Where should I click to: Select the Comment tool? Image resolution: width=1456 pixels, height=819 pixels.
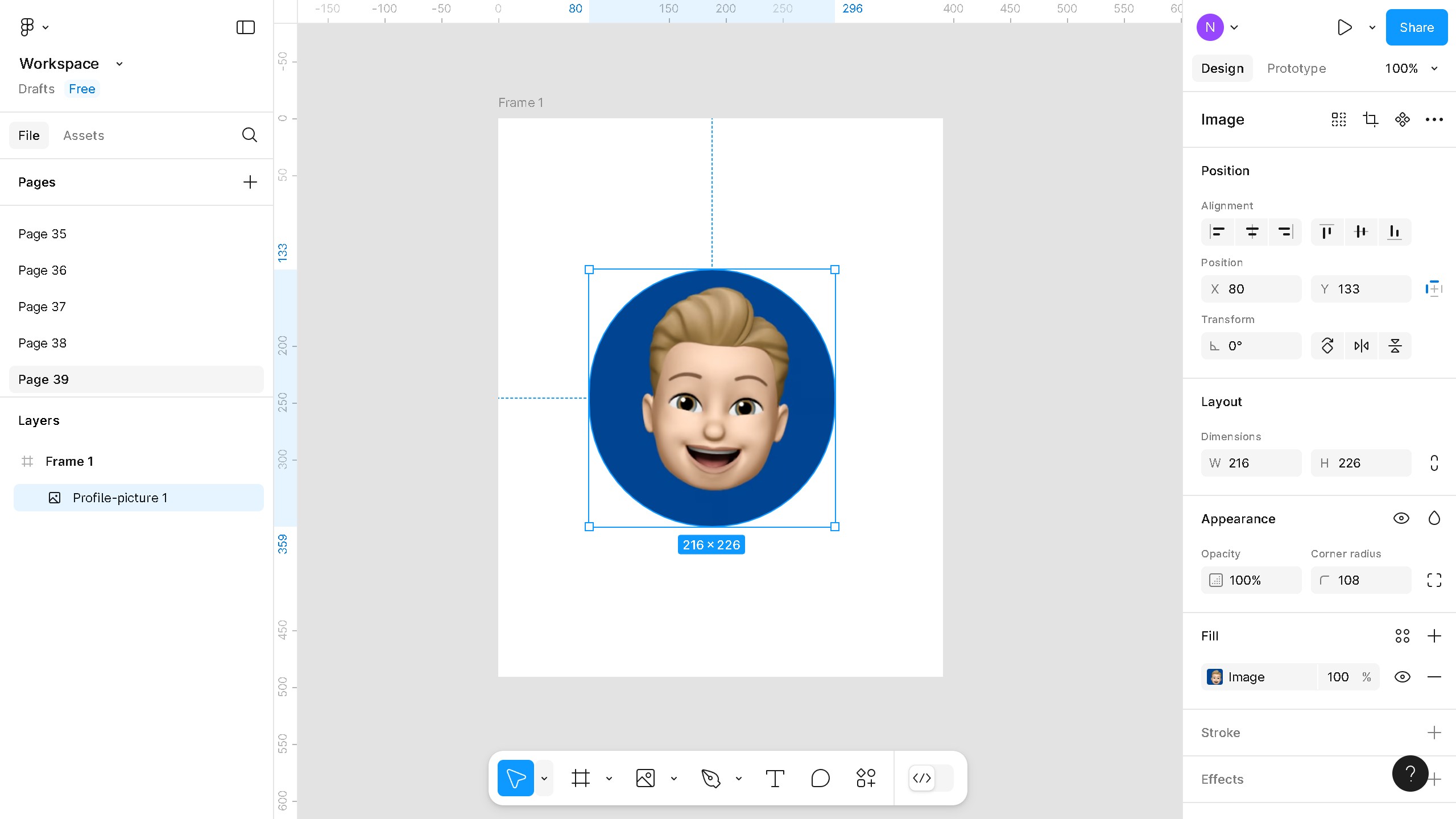tap(820, 778)
